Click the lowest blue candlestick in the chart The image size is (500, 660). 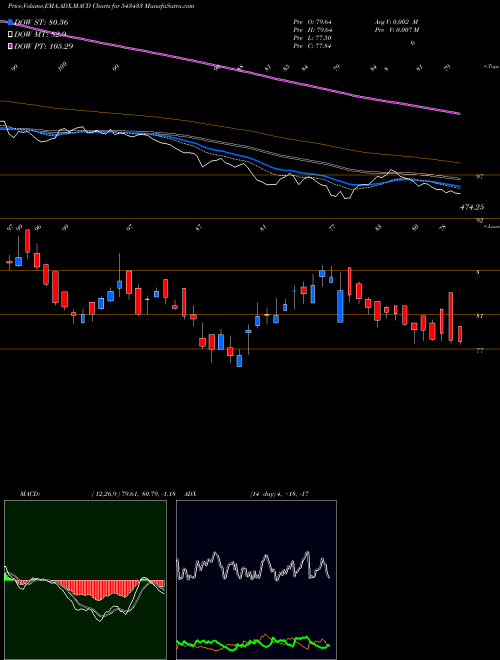[239, 361]
